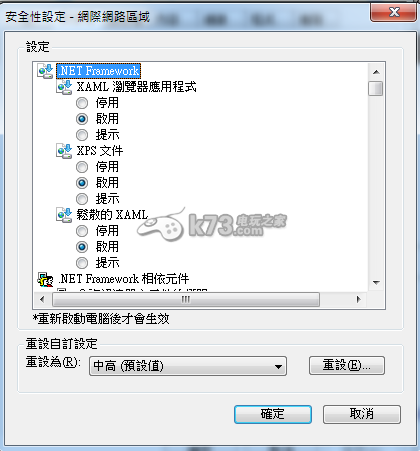The image size is (420, 451).
Task: Click the horizontal scrollbar left arrow
Action: tap(42, 299)
